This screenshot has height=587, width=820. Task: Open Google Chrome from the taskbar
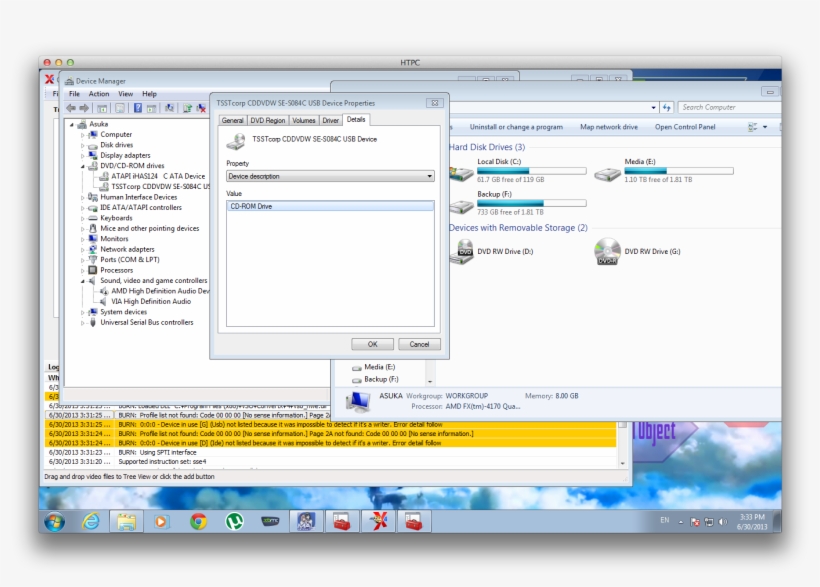coord(198,521)
